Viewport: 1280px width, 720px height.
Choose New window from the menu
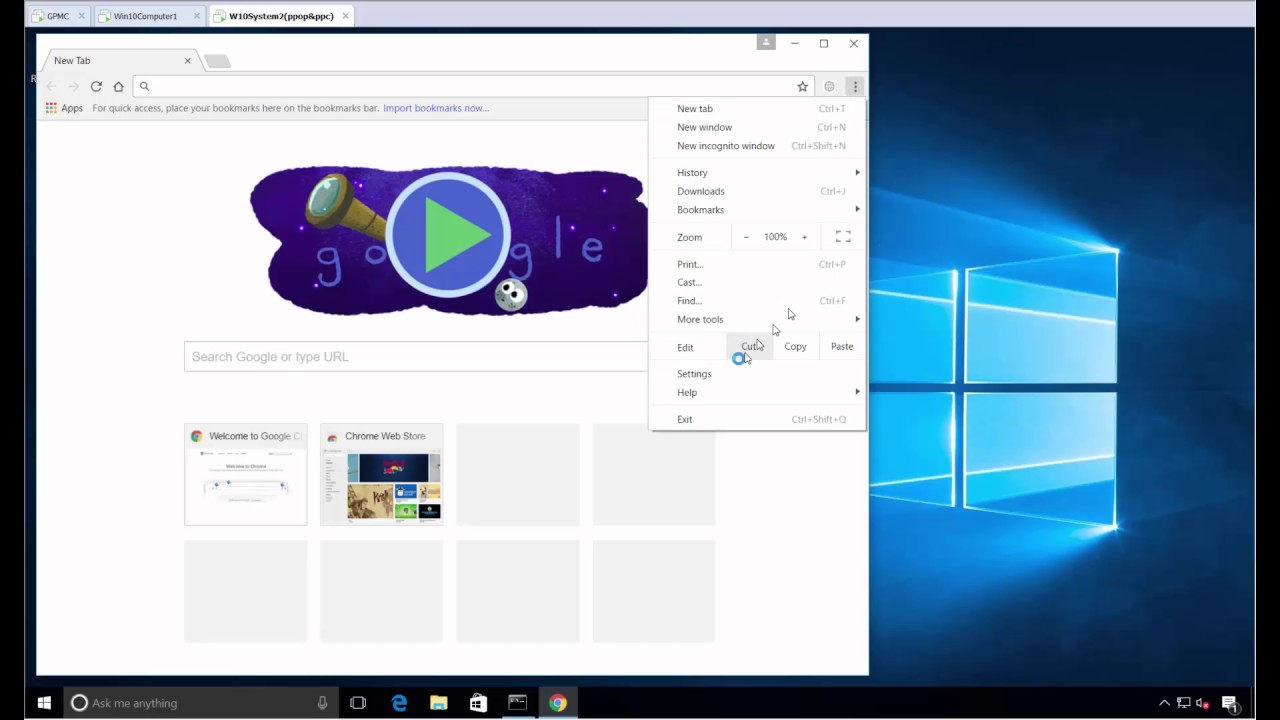(757, 127)
